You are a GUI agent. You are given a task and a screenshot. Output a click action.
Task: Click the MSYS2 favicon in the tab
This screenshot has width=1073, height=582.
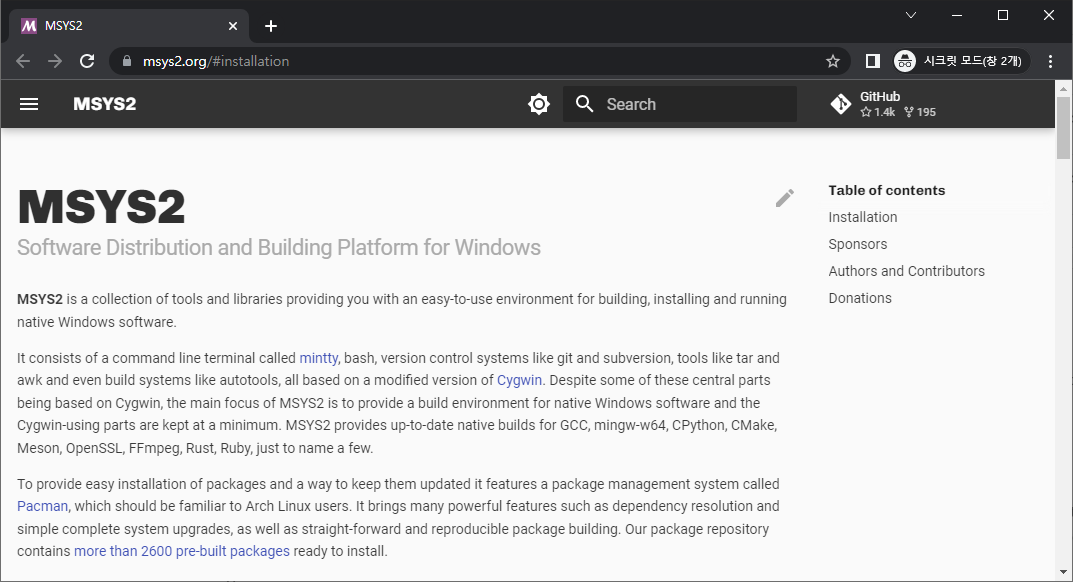pos(29,26)
